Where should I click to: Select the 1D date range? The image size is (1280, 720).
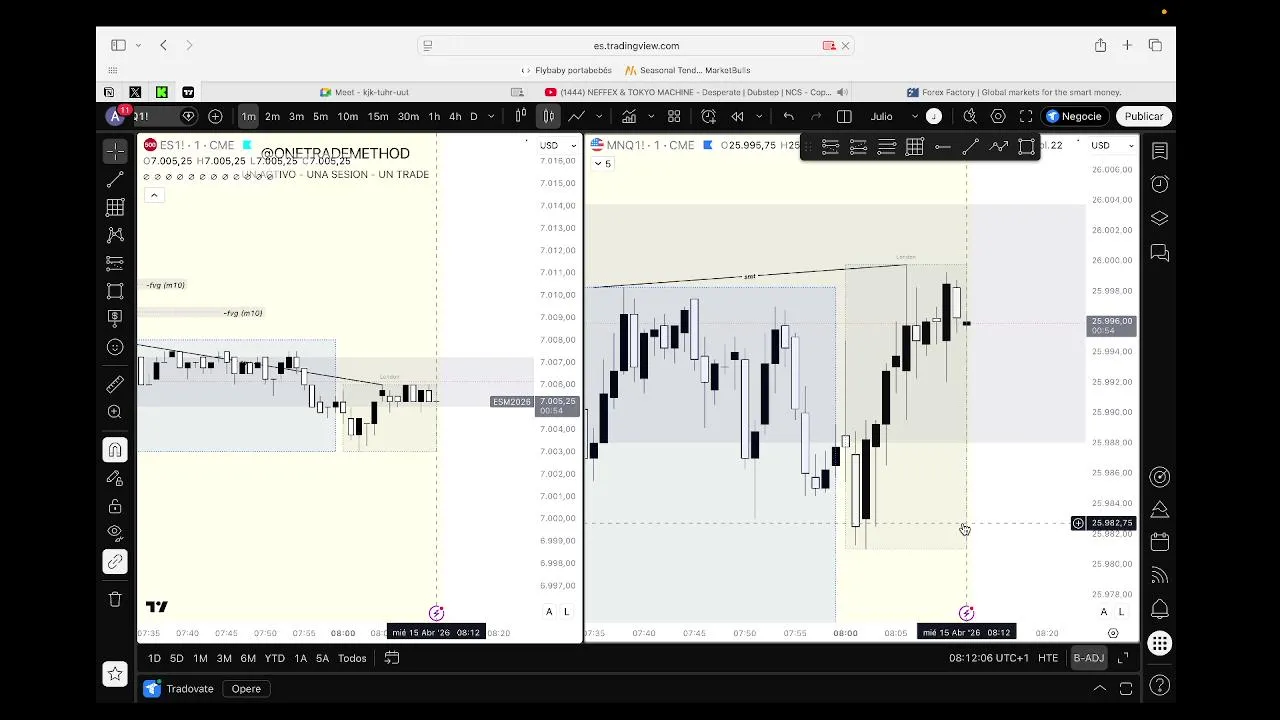tap(154, 659)
